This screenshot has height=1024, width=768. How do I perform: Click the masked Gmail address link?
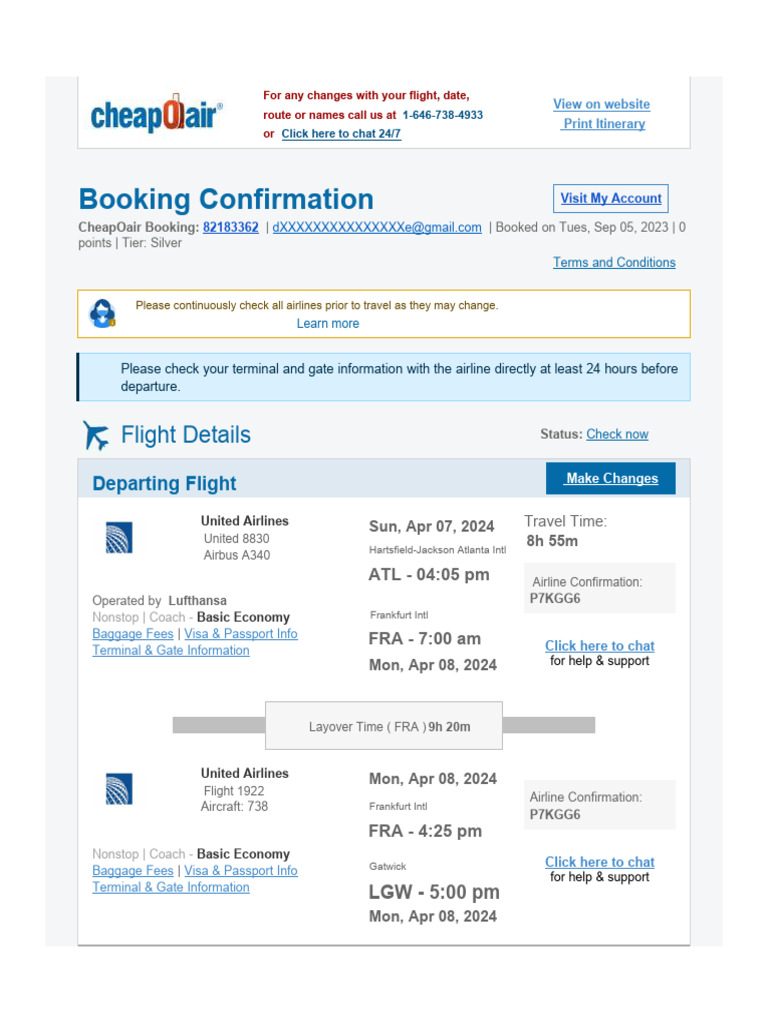pos(377,227)
